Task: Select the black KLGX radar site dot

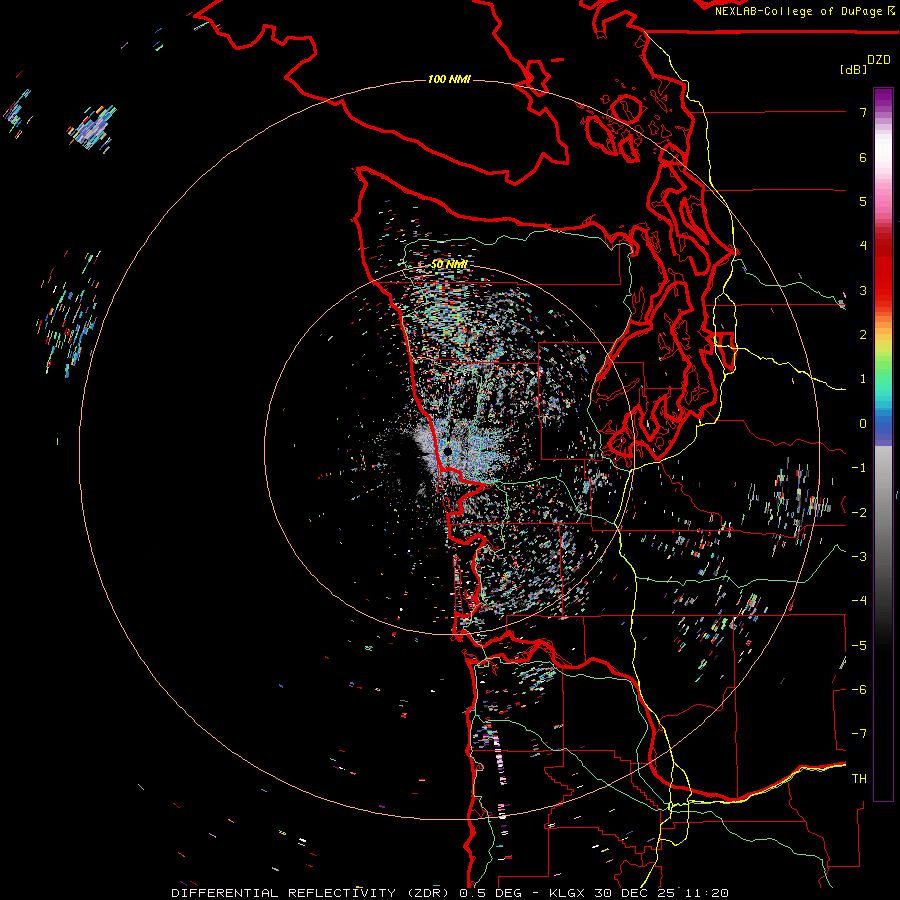Action: 448,453
